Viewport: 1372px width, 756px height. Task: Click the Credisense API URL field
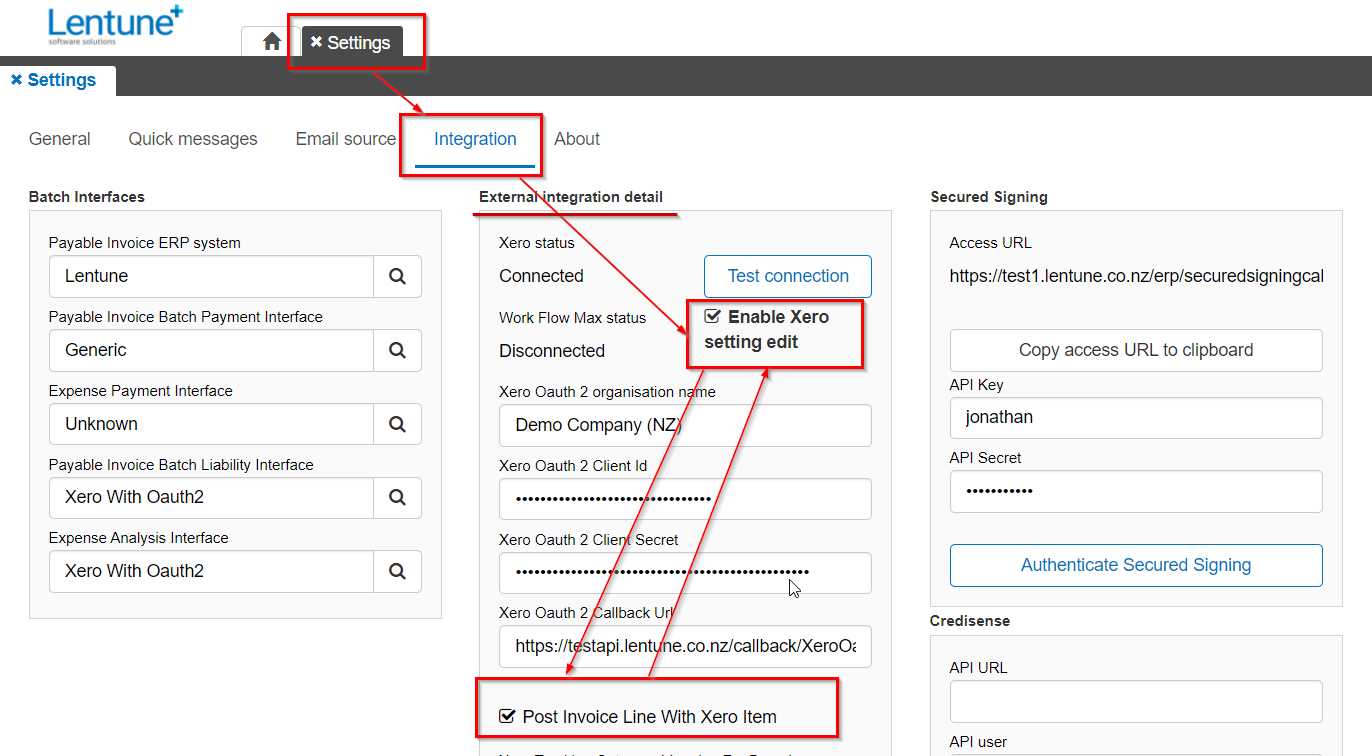(1136, 701)
